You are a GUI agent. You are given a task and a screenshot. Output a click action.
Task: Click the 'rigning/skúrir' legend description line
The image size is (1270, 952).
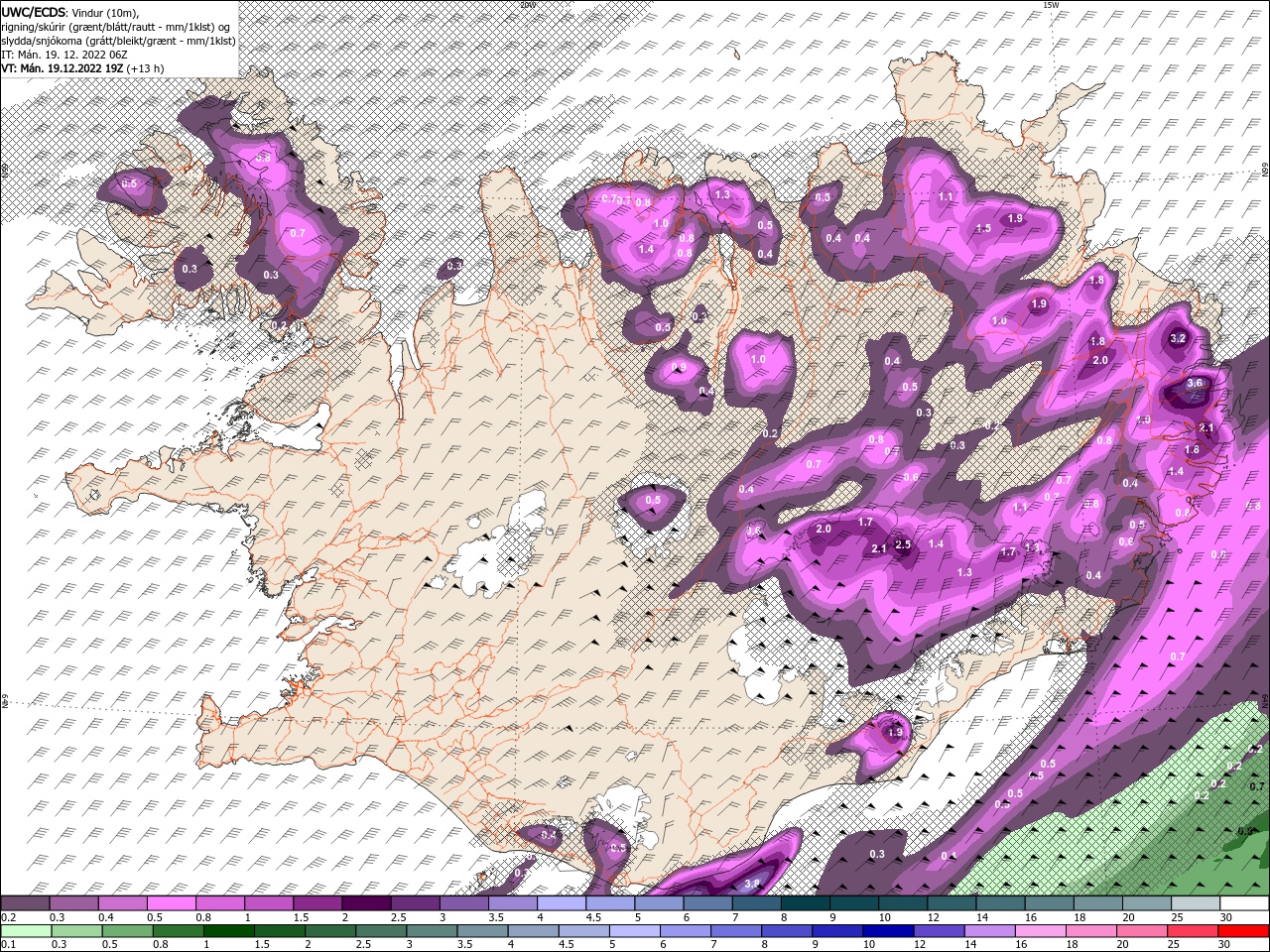point(117,26)
